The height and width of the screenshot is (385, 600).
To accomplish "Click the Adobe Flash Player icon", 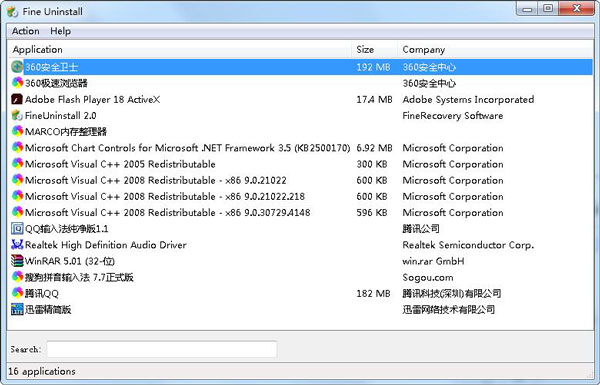I will [x=17, y=100].
